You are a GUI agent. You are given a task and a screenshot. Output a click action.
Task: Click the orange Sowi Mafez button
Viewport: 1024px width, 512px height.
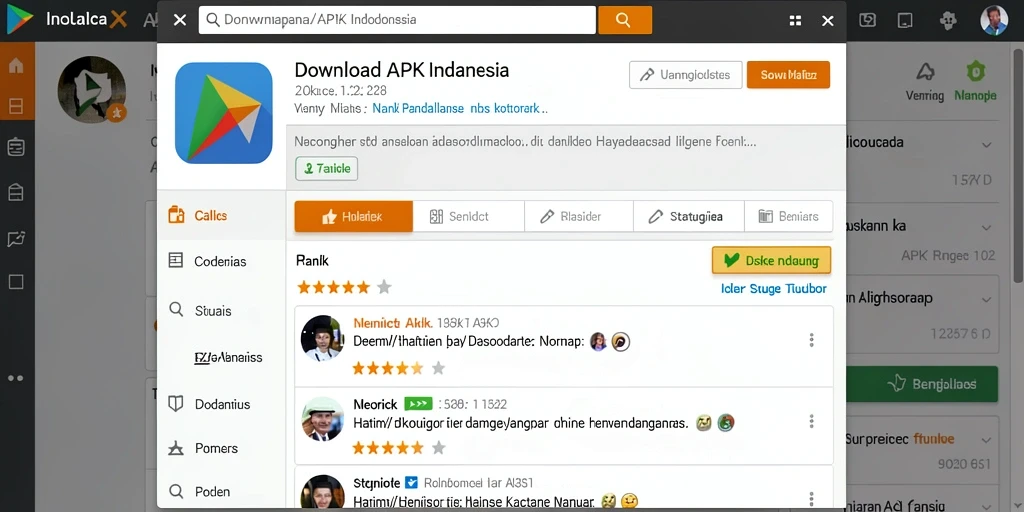pos(788,75)
